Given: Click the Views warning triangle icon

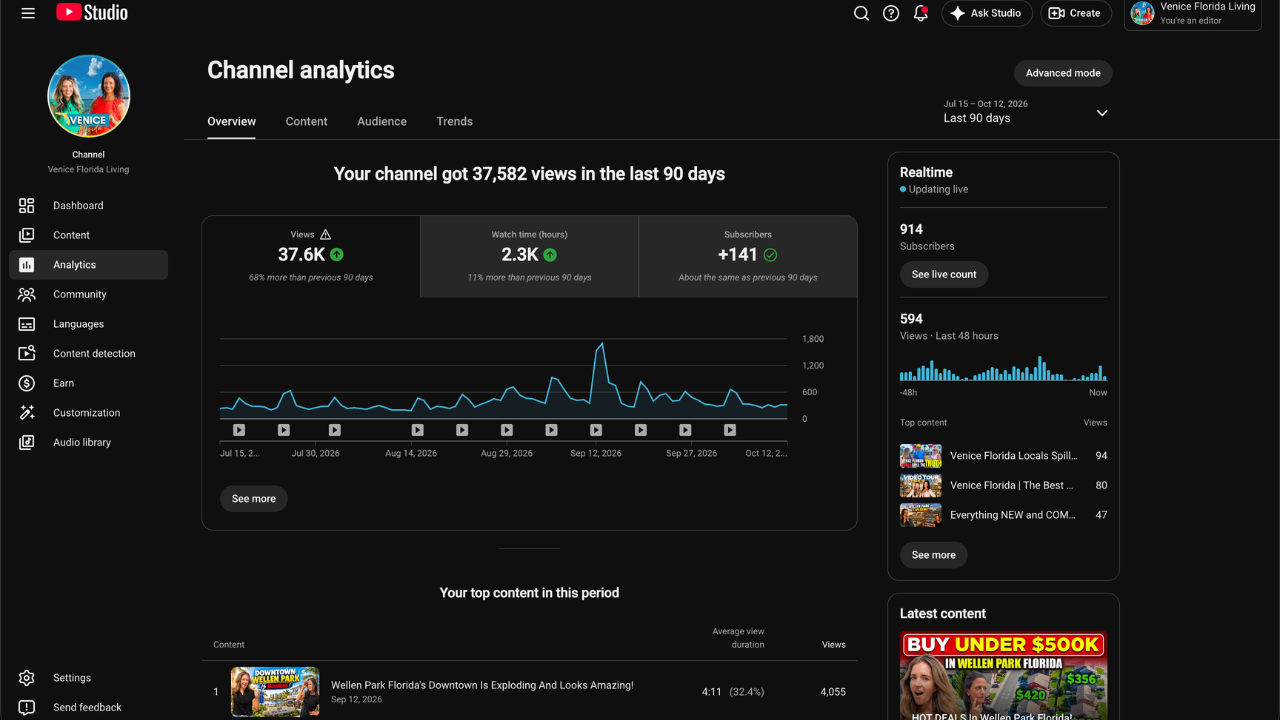Looking at the screenshot, I should click(x=325, y=234).
